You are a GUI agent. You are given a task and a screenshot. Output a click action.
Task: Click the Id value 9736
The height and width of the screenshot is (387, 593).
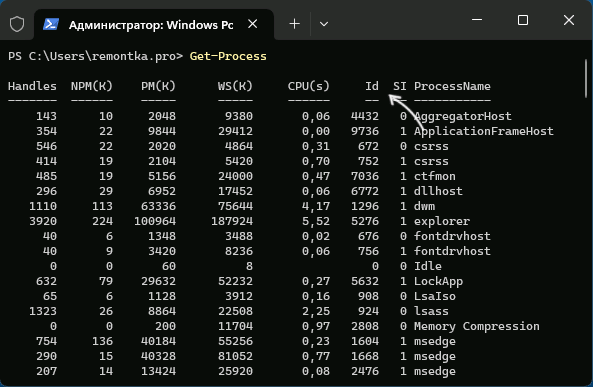pos(365,131)
